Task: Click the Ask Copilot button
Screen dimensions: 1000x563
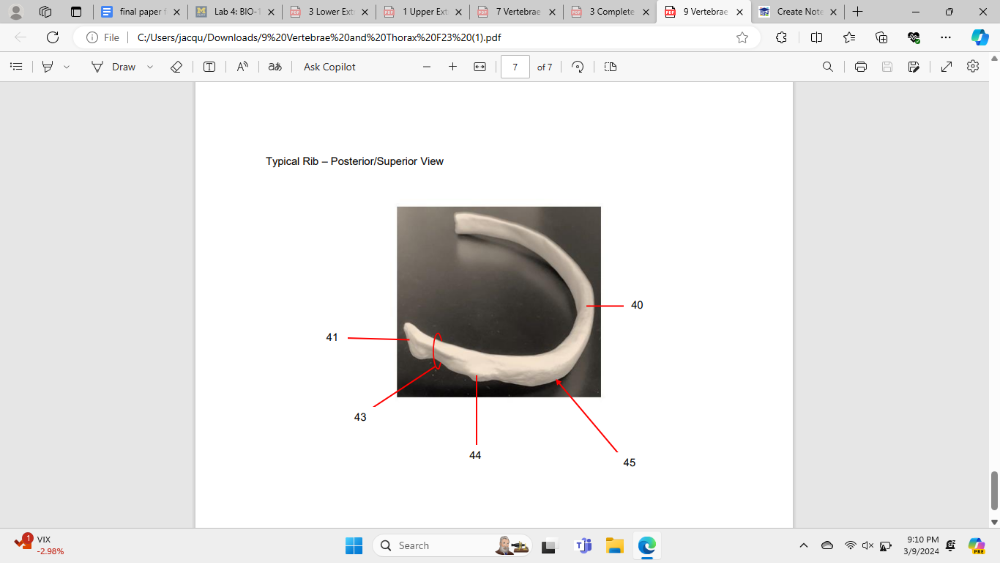Action: point(329,67)
